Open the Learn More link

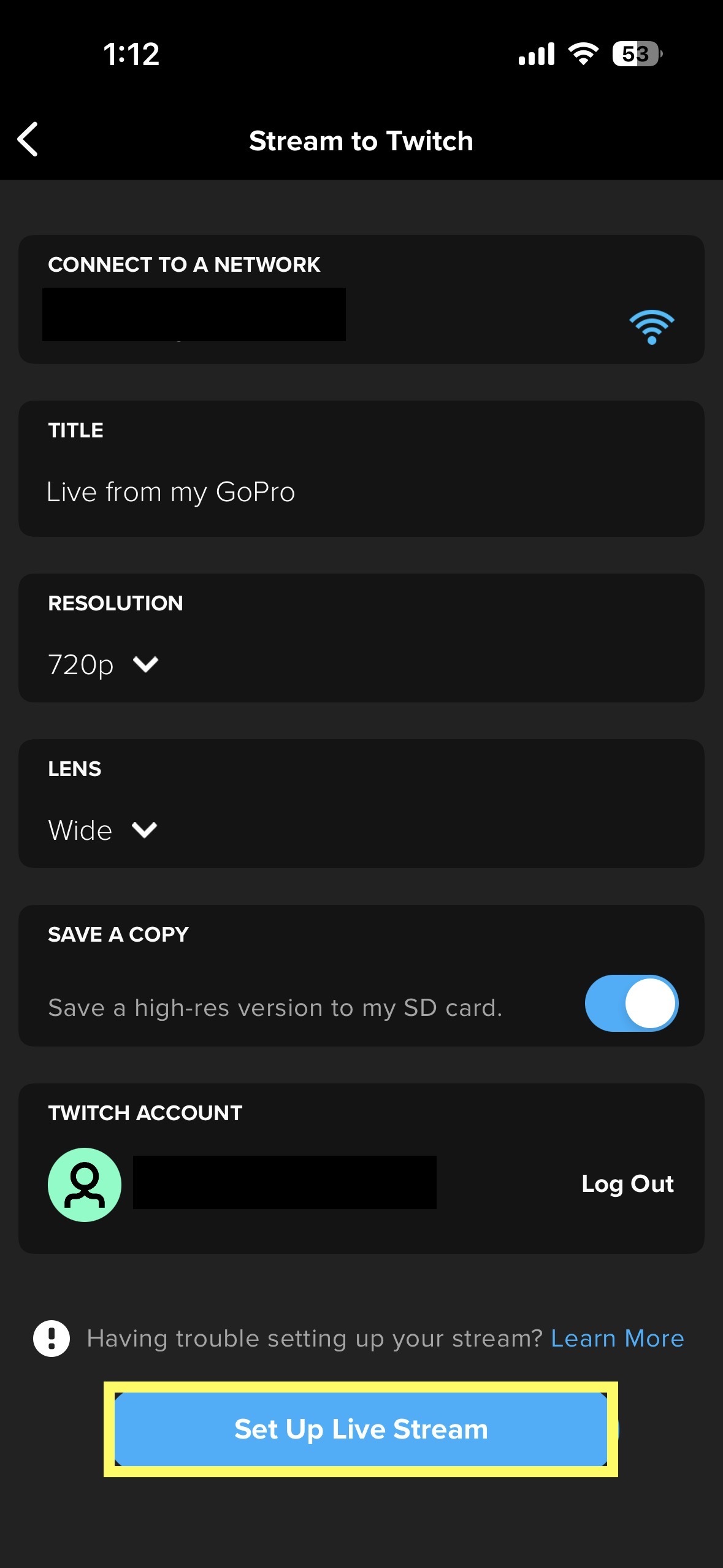[618, 1338]
